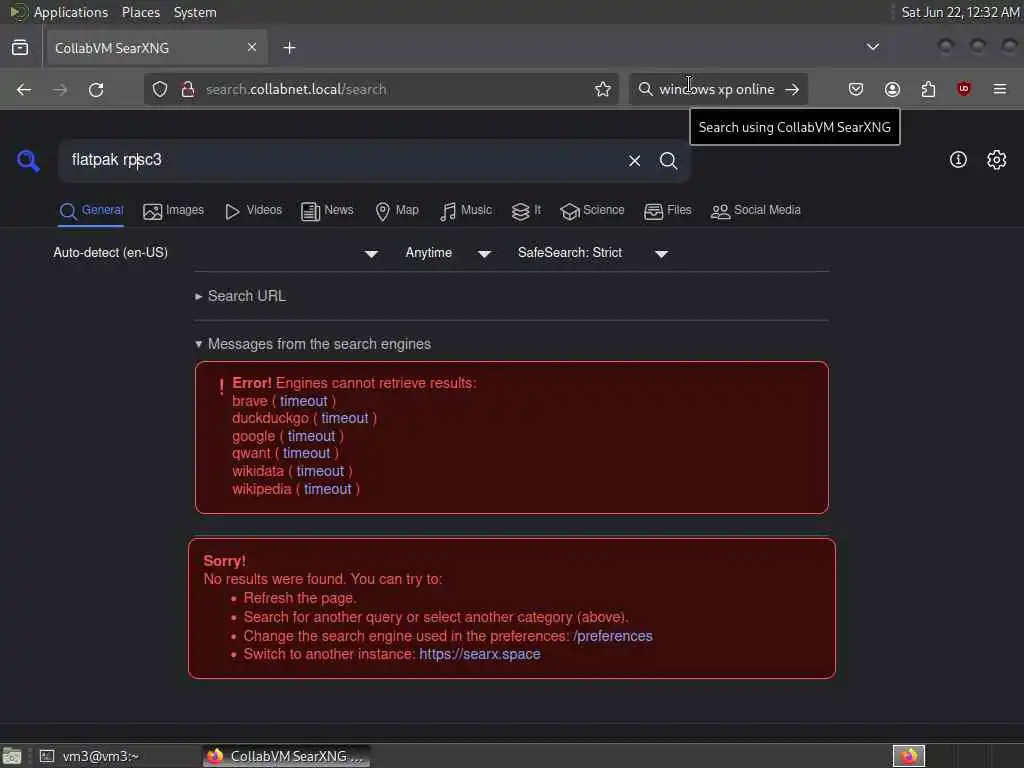Image resolution: width=1024 pixels, height=768 pixels.
Task: Close the CollabVM SearXNG tab
Action: pos(252,48)
